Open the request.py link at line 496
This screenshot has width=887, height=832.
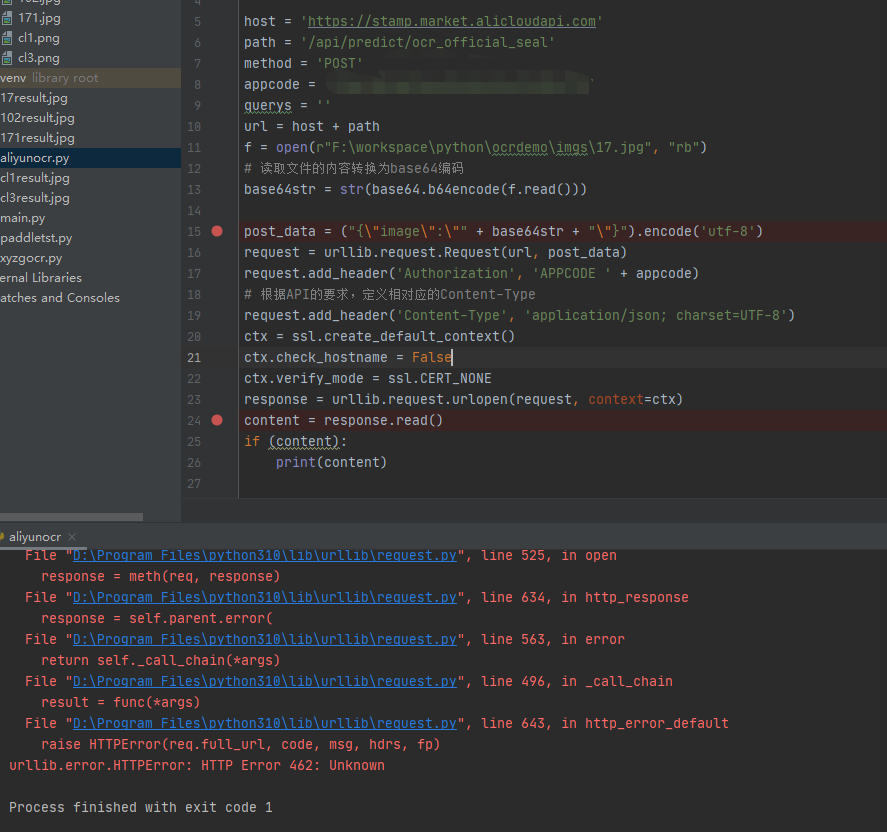[x=265, y=681]
